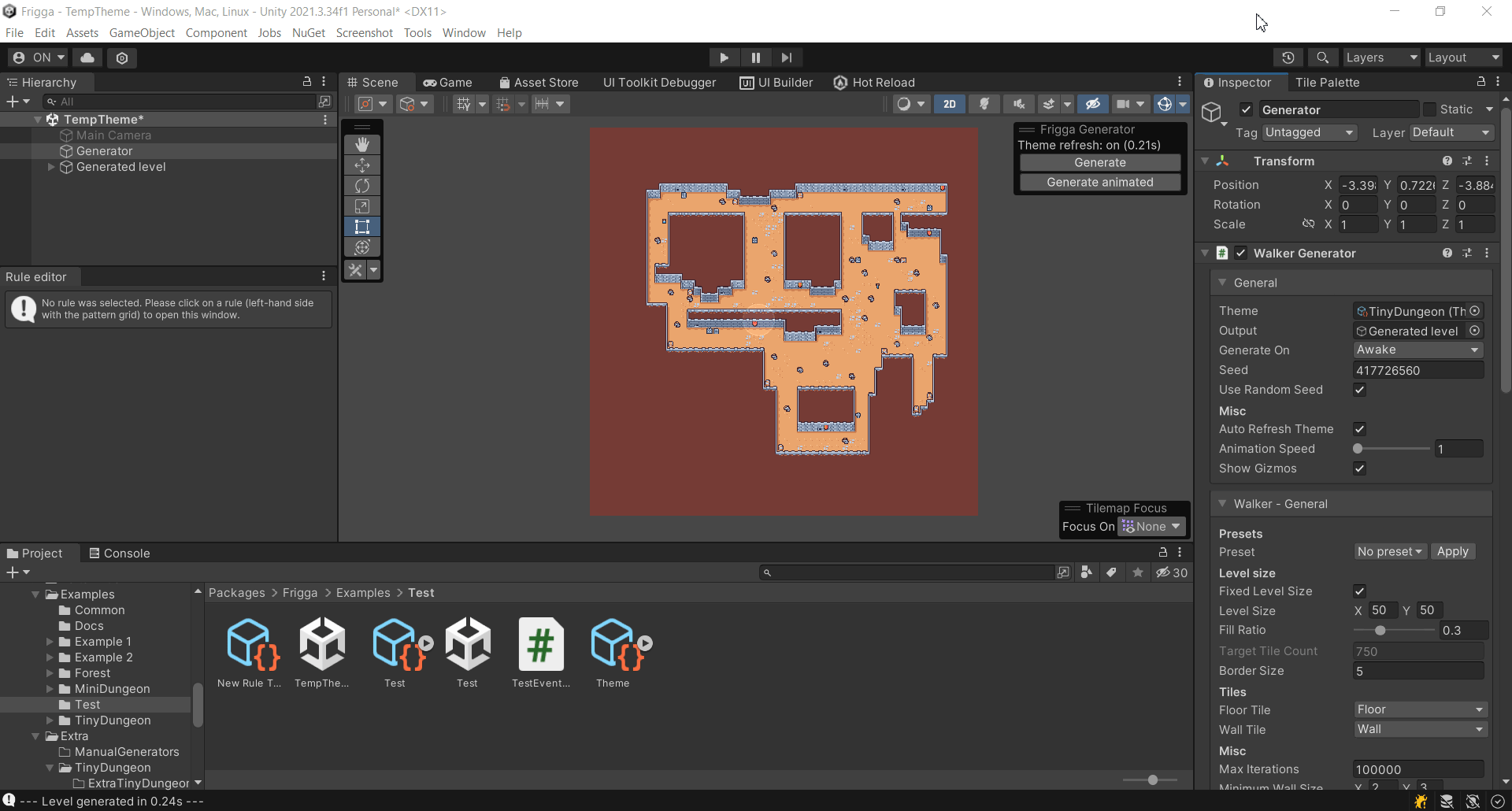Open the Layout dropdown
This screenshot has width=1512, height=811.
coord(1464,57)
